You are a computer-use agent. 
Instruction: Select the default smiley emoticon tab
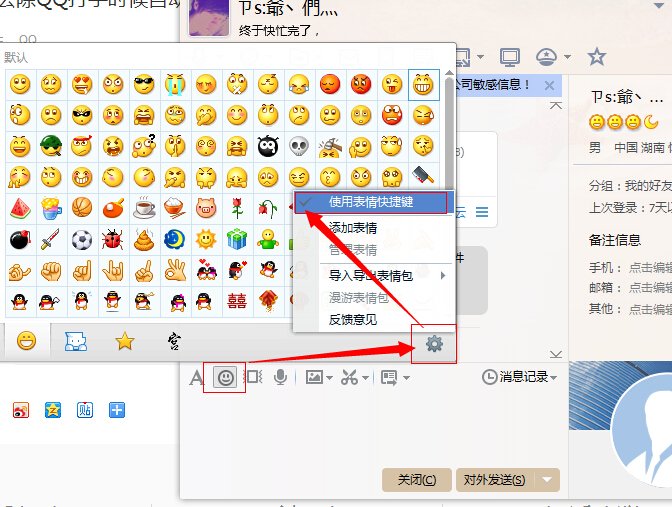tap(27, 342)
